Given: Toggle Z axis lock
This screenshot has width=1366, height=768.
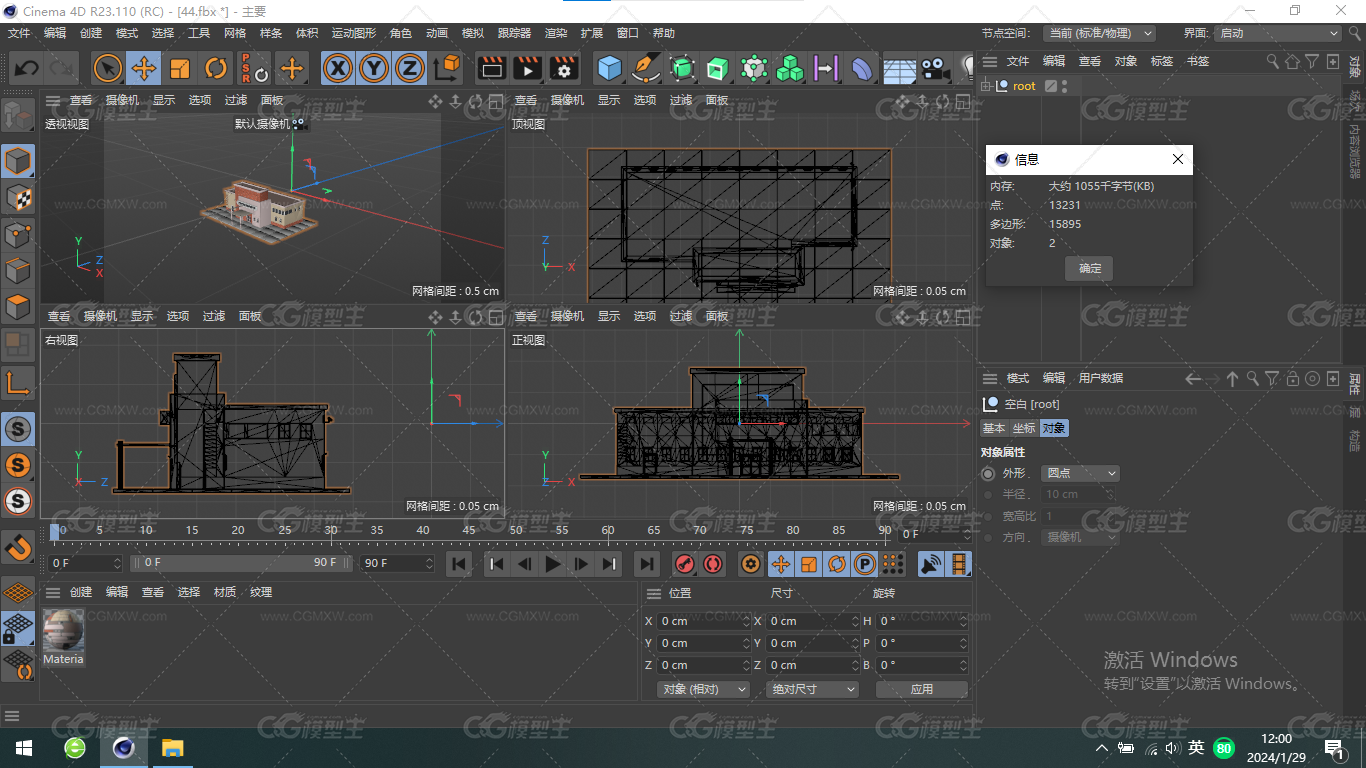Looking at the screenshot, I should tap(409, 68).
